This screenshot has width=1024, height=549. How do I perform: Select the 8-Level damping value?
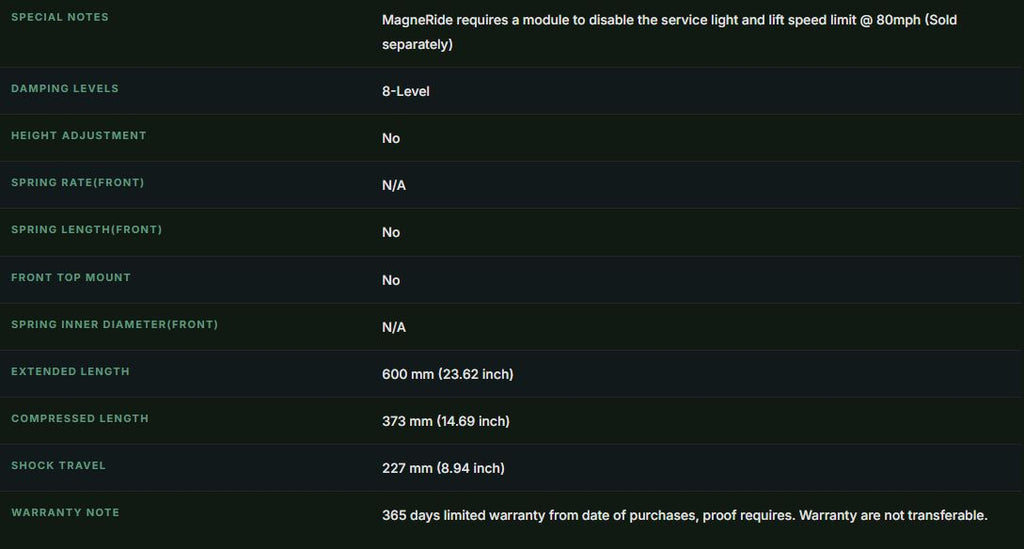[406, 91]
